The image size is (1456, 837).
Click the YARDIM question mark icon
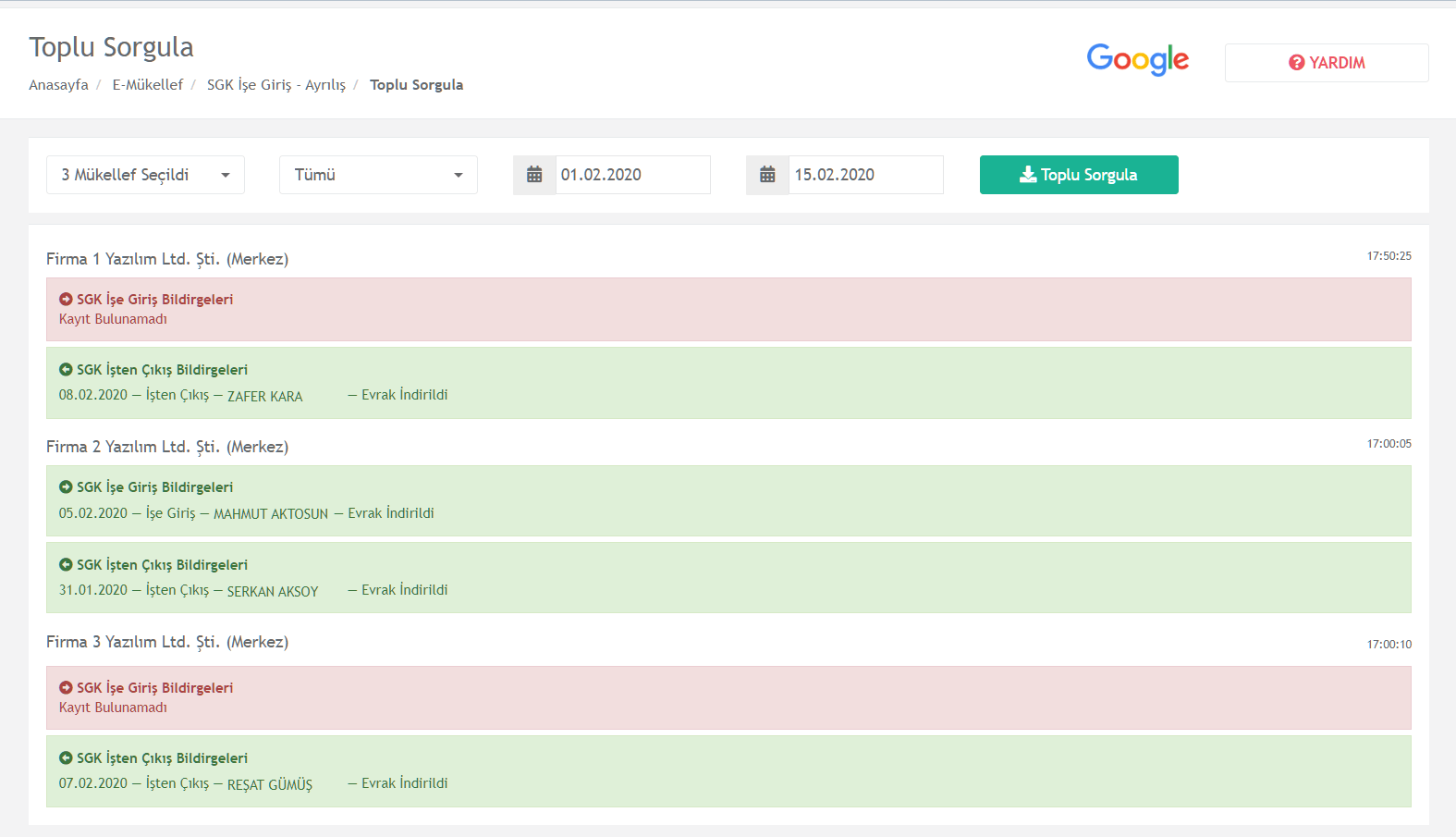click(1296, 63)
